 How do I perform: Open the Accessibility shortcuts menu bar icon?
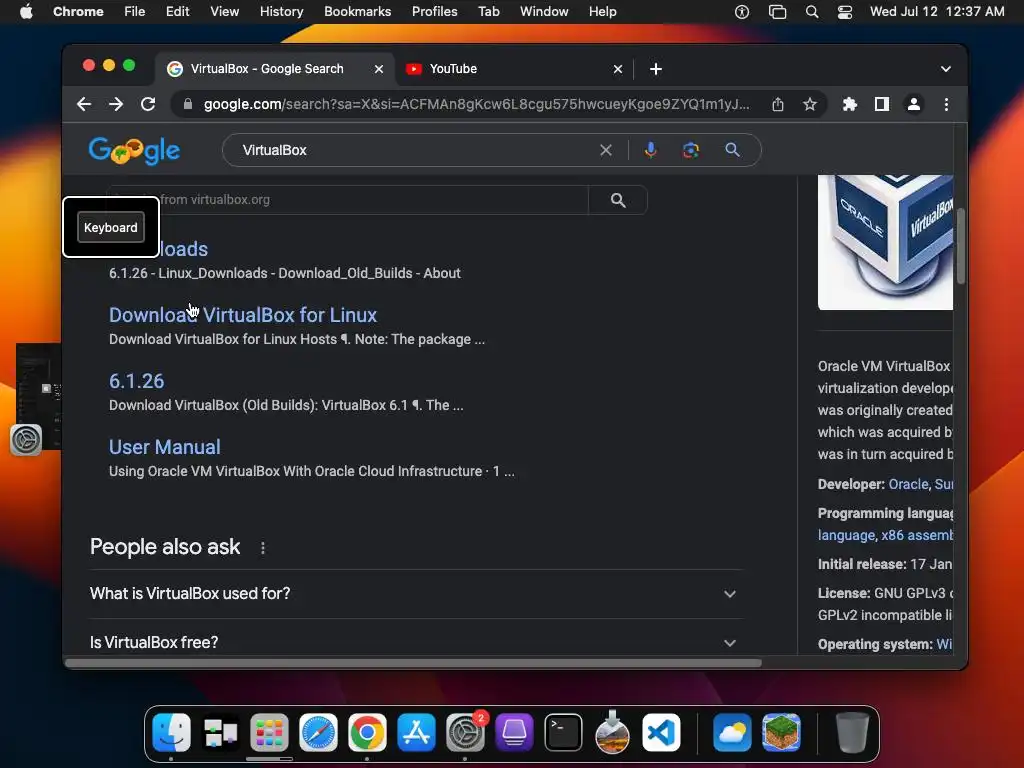742,12
